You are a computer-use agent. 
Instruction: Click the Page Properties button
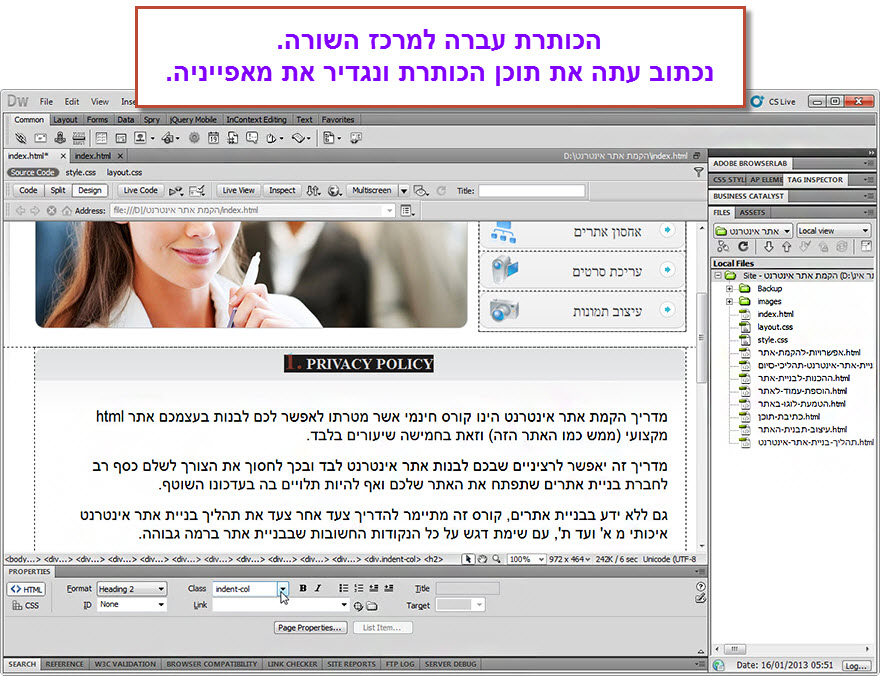310,627
